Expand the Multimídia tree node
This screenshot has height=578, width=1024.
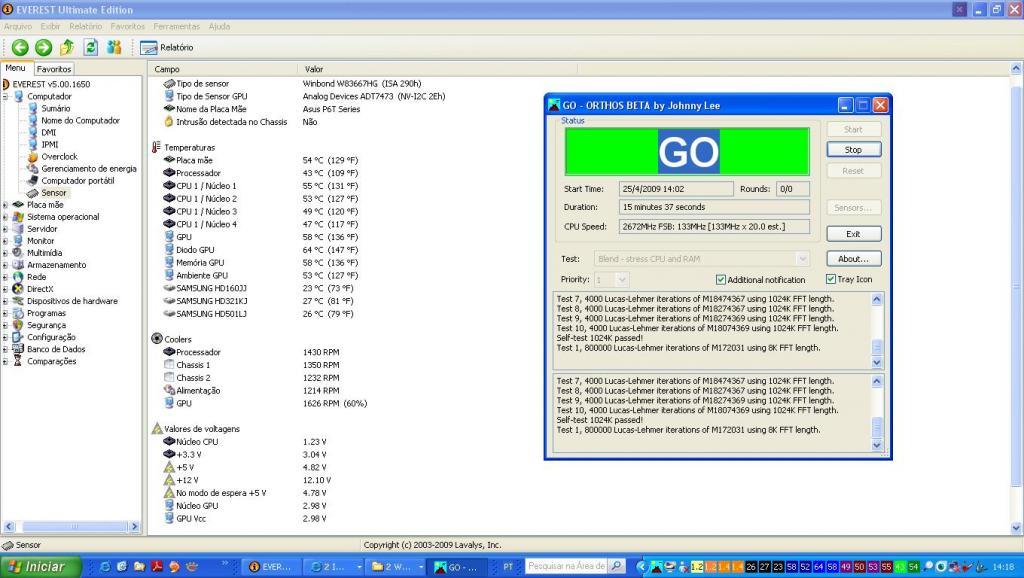click(x=5, y=253)
